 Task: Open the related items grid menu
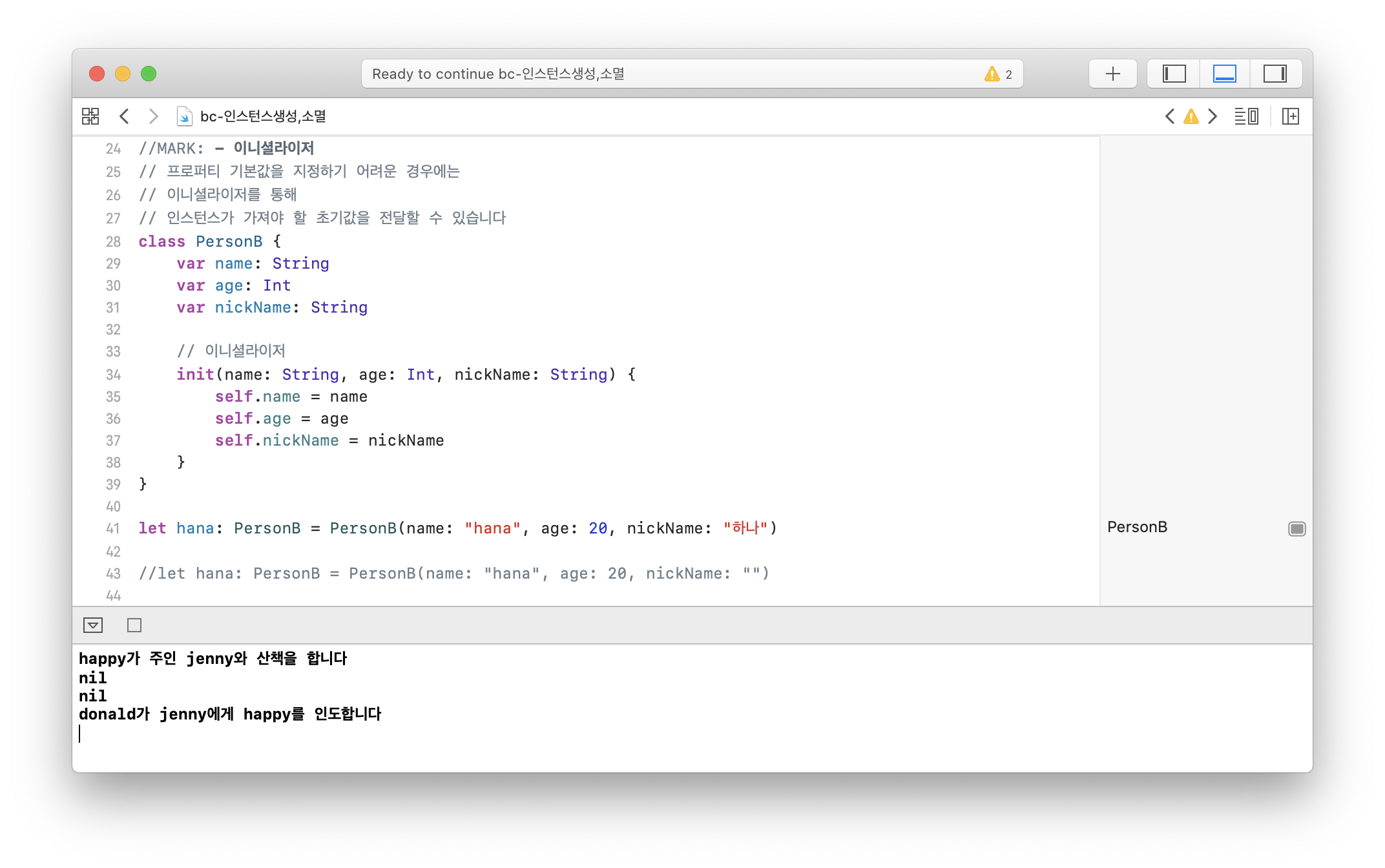click(x=90, y=116)
